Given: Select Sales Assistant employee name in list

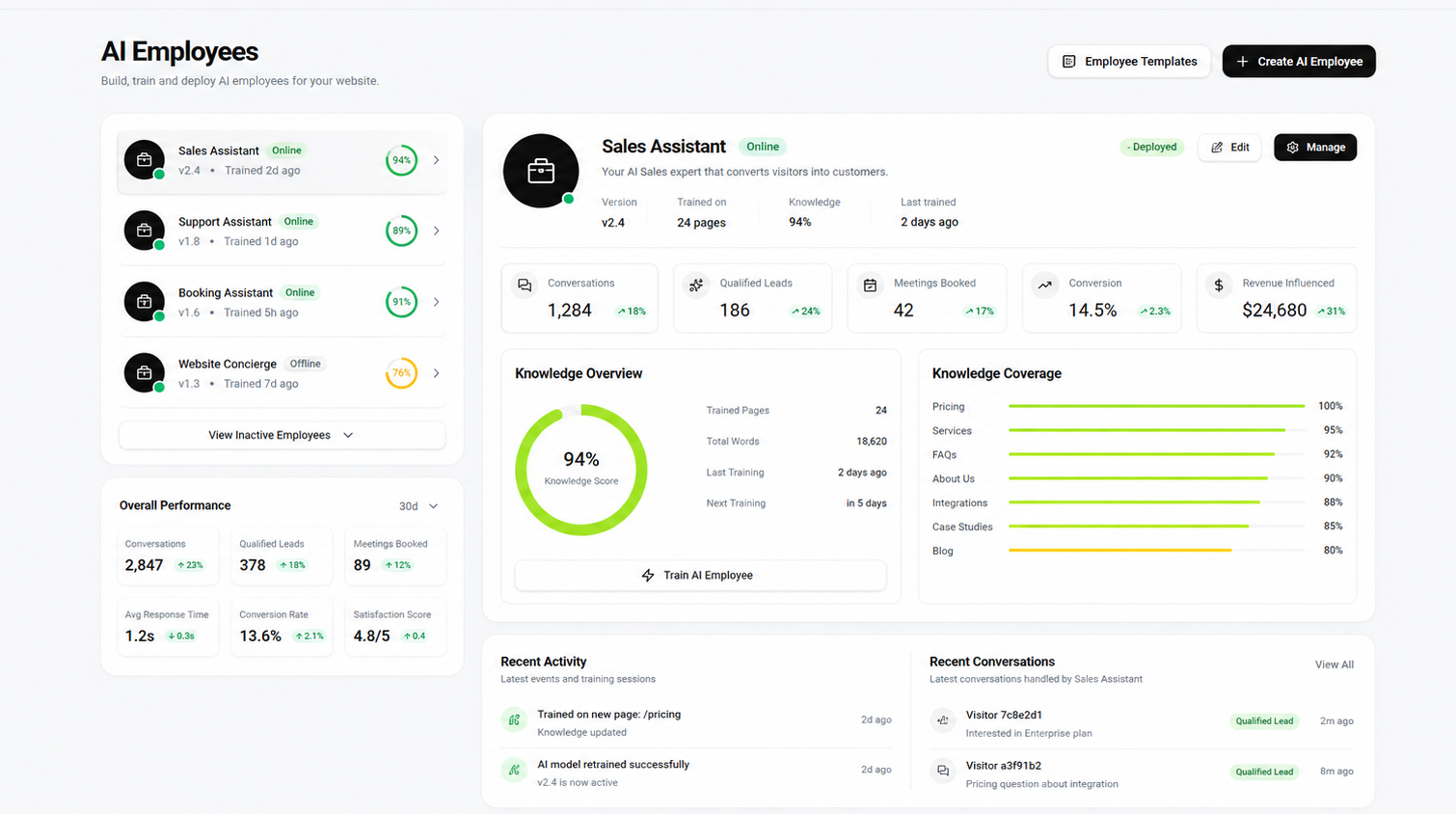Looking at the screenshot, I should [x=219, y=150].
